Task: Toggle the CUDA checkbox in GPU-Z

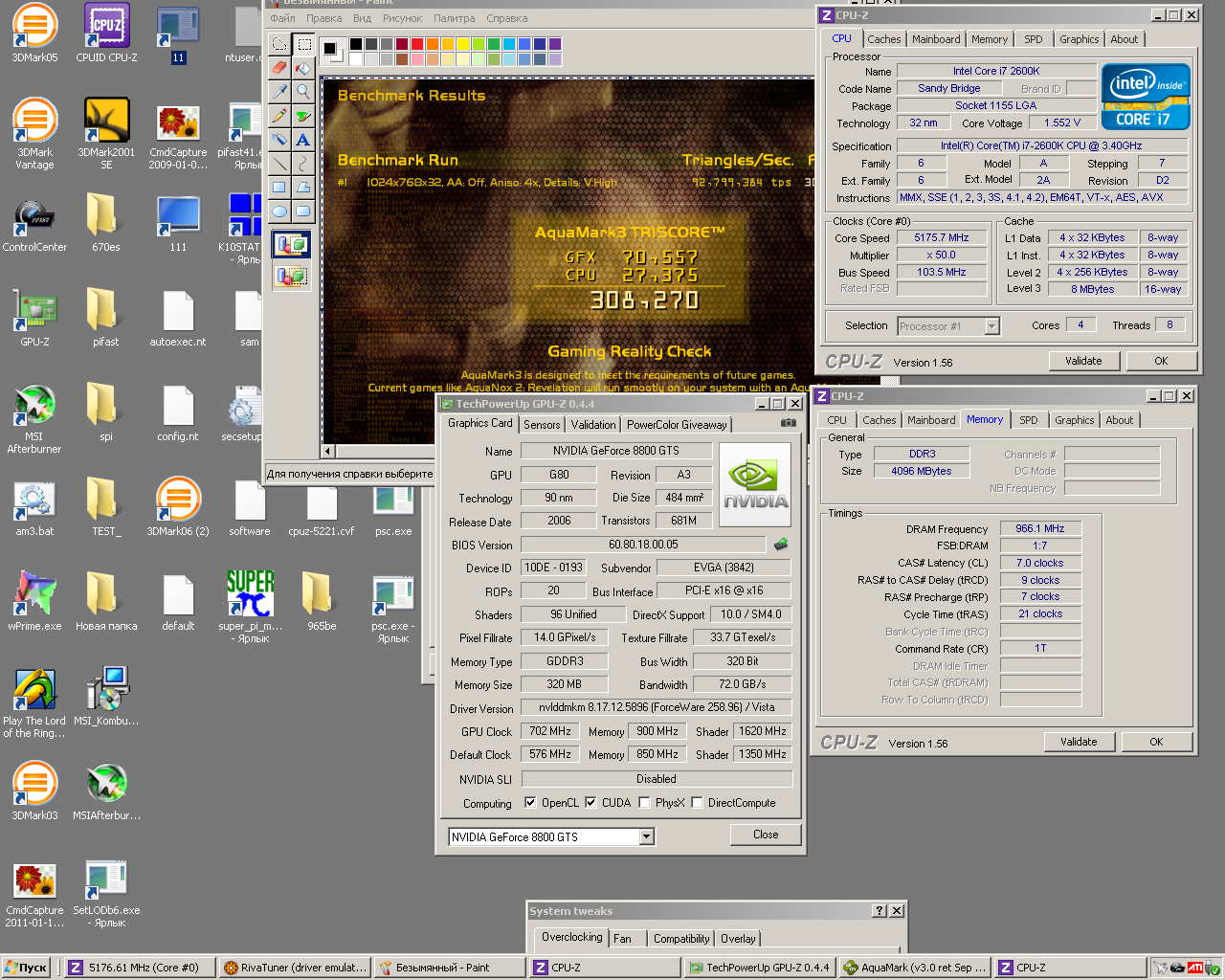Action: pyautogui.click(x=590, y=803)
